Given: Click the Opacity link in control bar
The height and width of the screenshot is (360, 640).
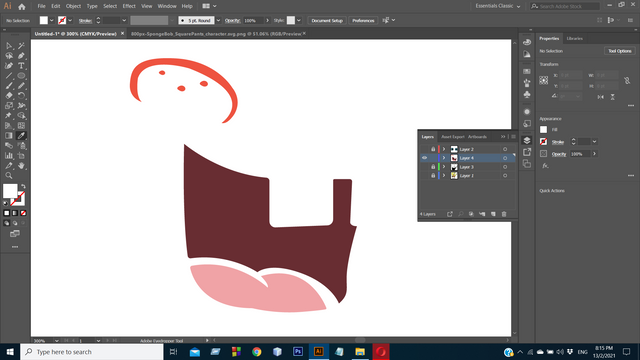Looking at the screenshot, I should [232, 20].
